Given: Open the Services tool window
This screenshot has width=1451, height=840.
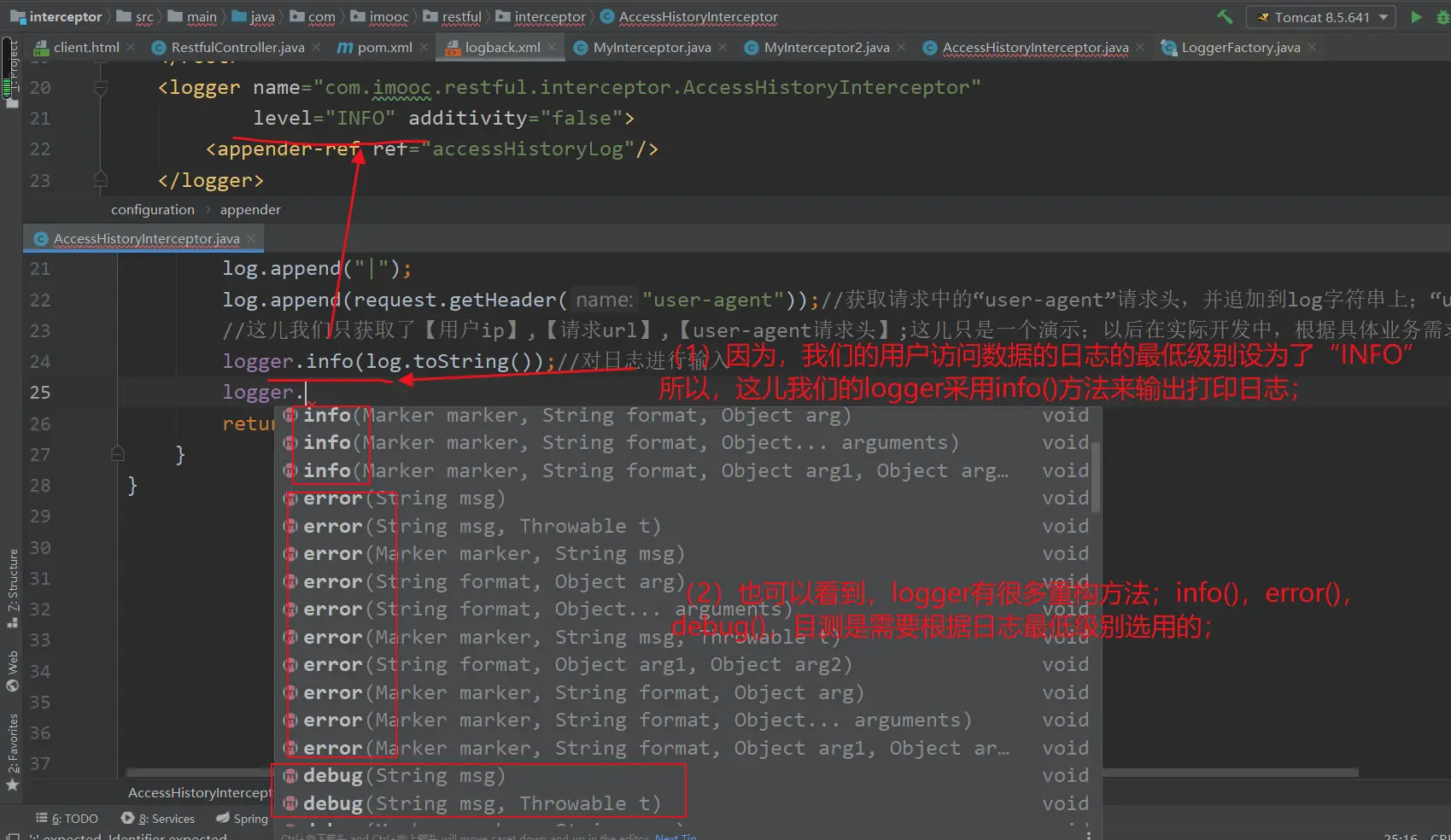Looking at the screenshot, I should [x=158, y=819].
